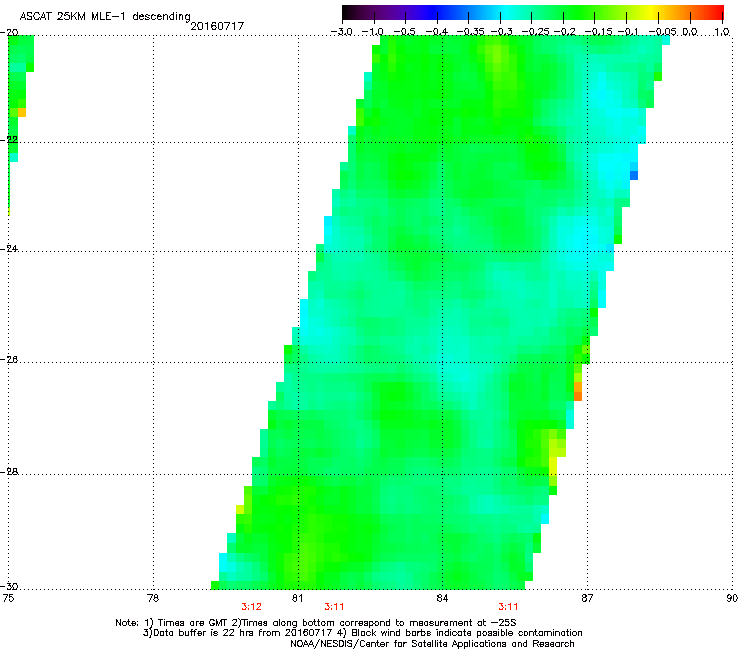
Task: Click the colorbar label '0.0'
Action: pos(690,32)
